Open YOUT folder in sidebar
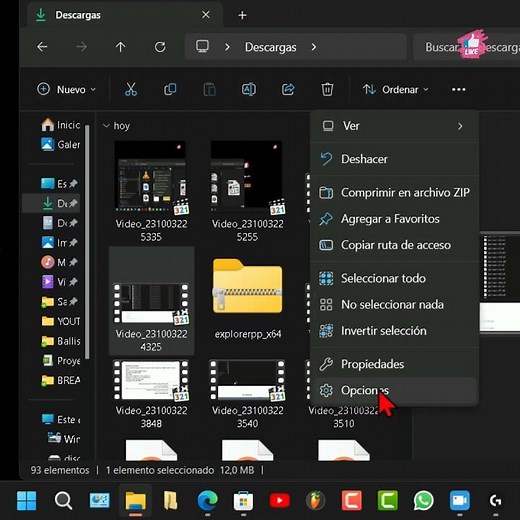Image resolution: width=520 pixels, height=520 pixels. tap(61, 321)
